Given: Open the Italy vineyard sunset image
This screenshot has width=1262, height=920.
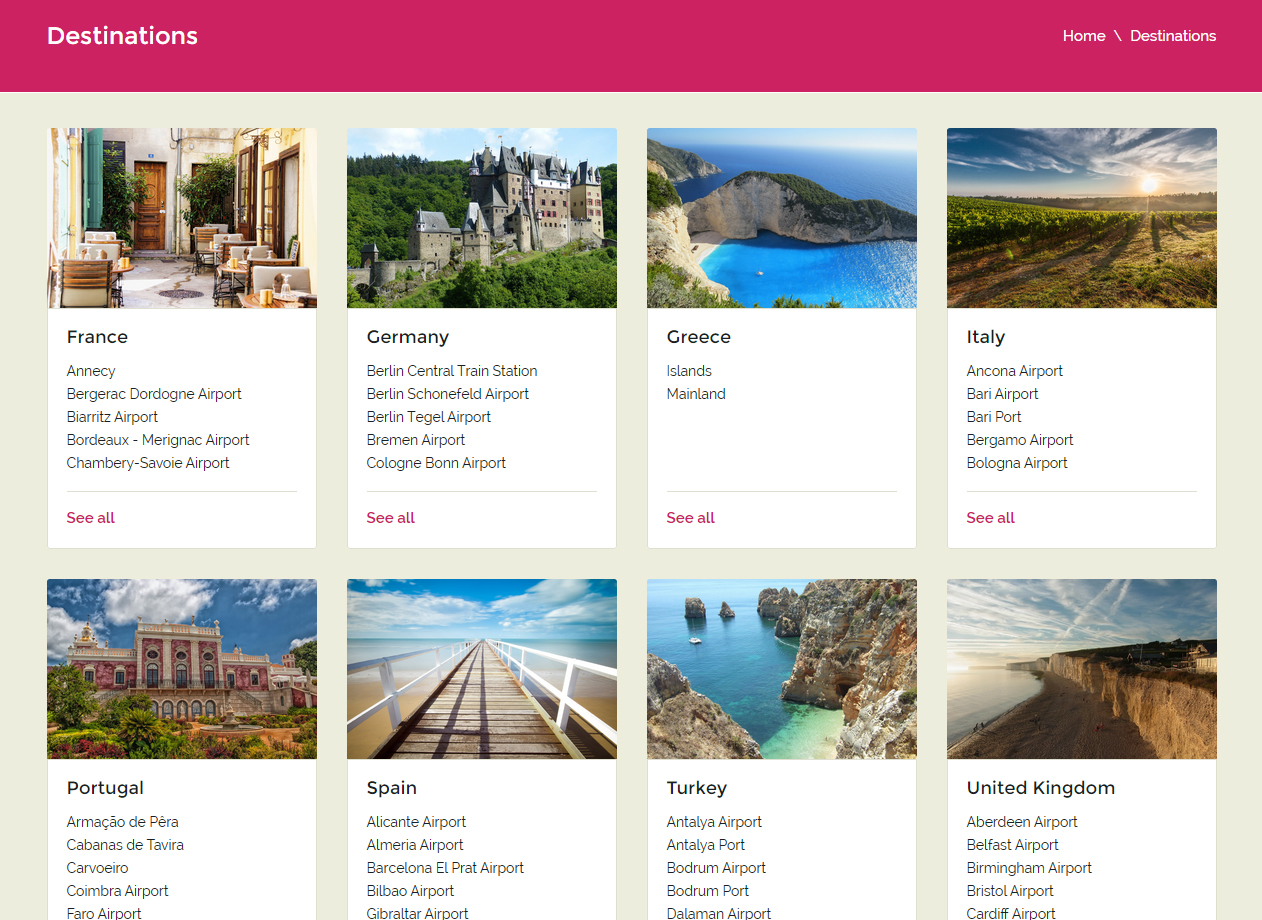Looking at the screenshot, I should (1082, 218).
